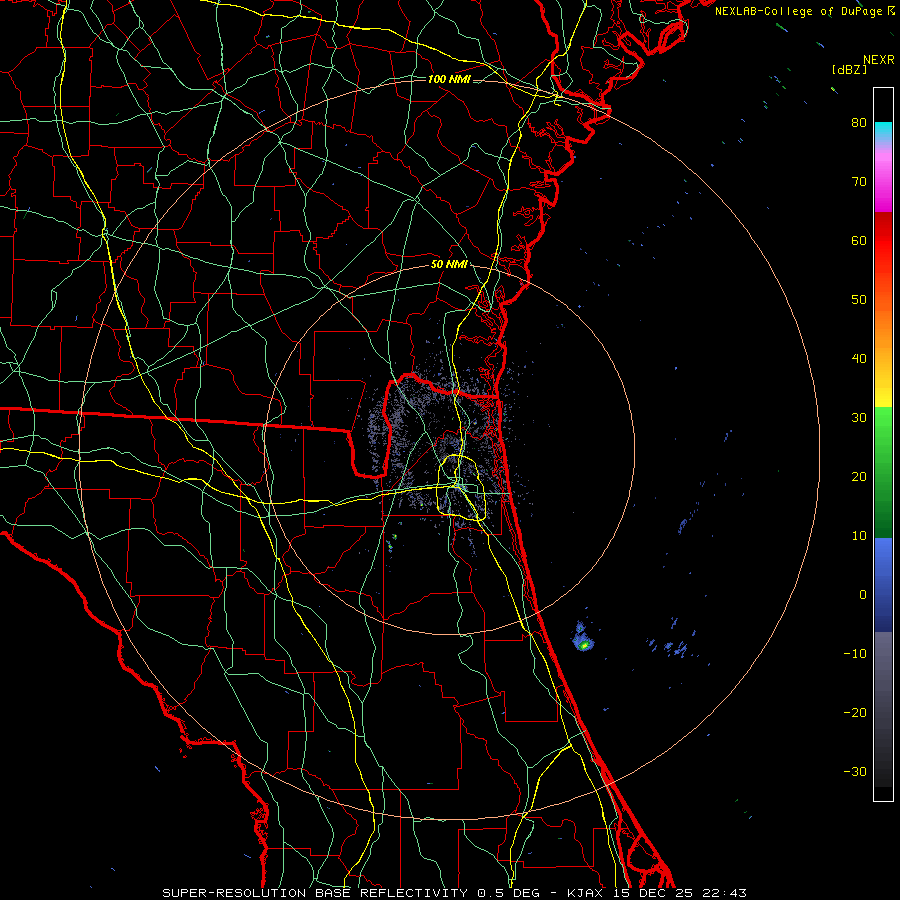Image resolution: width=900 pixels, height=900 pixels.
Task: Click the orange segment of the color bar
Action: point(883,330)
